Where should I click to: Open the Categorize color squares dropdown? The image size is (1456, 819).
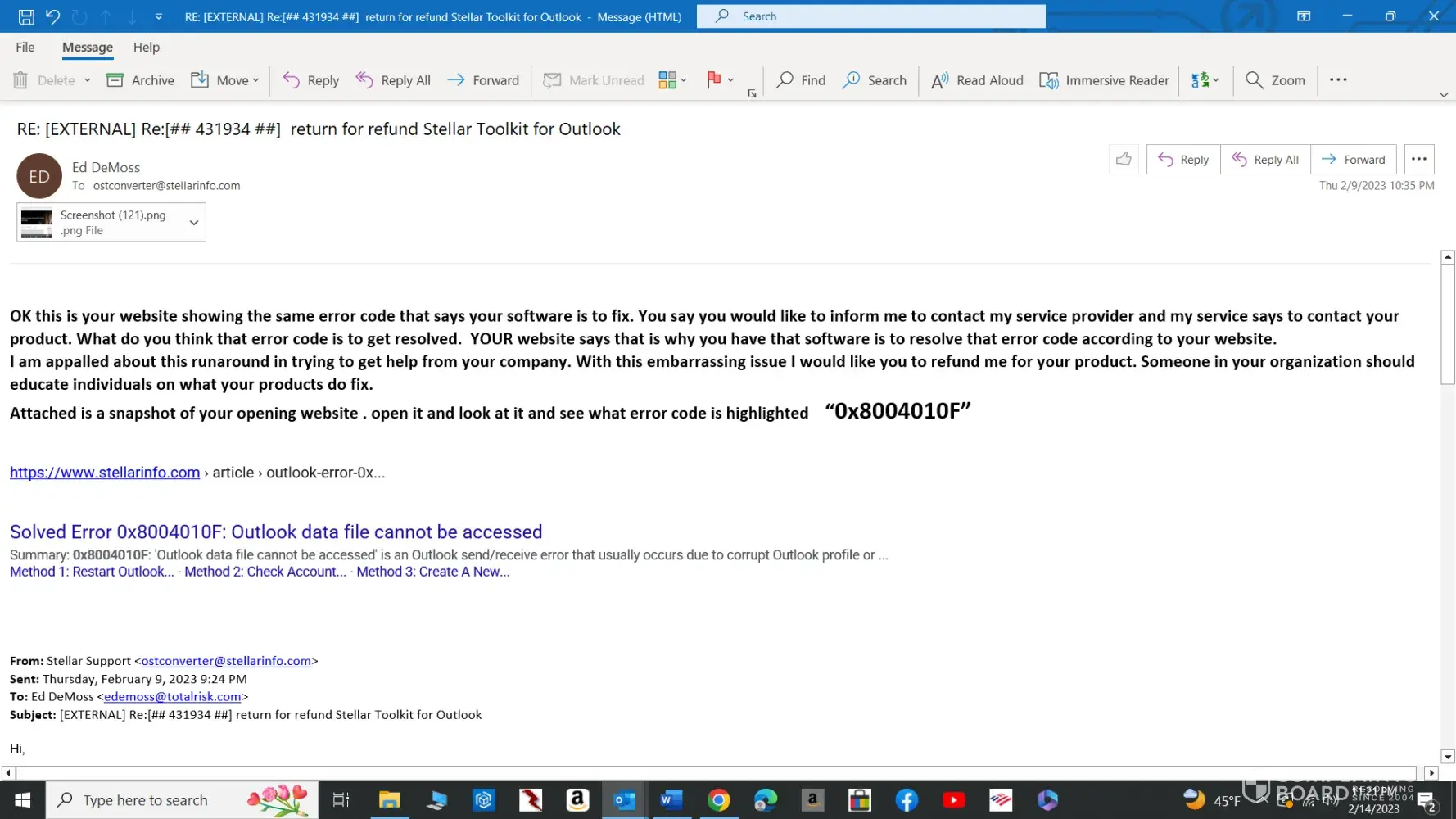673,80
